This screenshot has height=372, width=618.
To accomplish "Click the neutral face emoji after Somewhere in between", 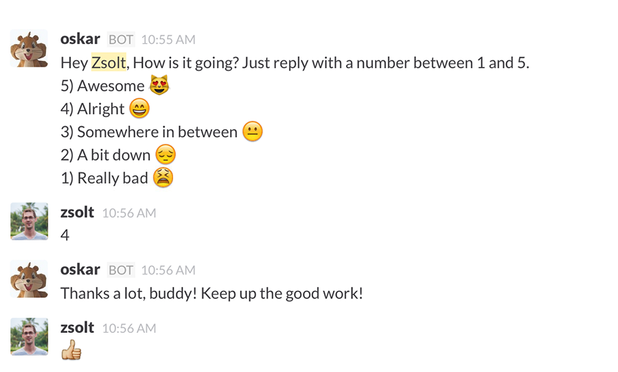I will [253, 131].
